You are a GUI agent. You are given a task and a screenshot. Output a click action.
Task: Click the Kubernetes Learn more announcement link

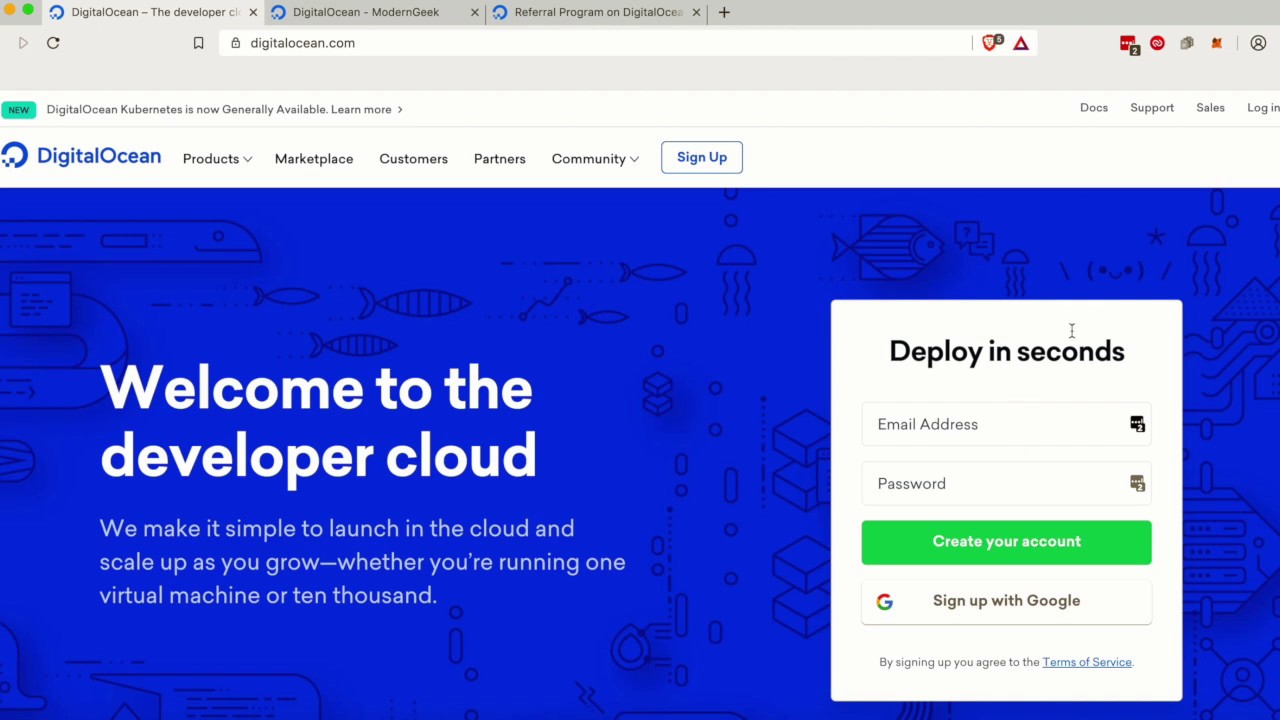[366, 110]
